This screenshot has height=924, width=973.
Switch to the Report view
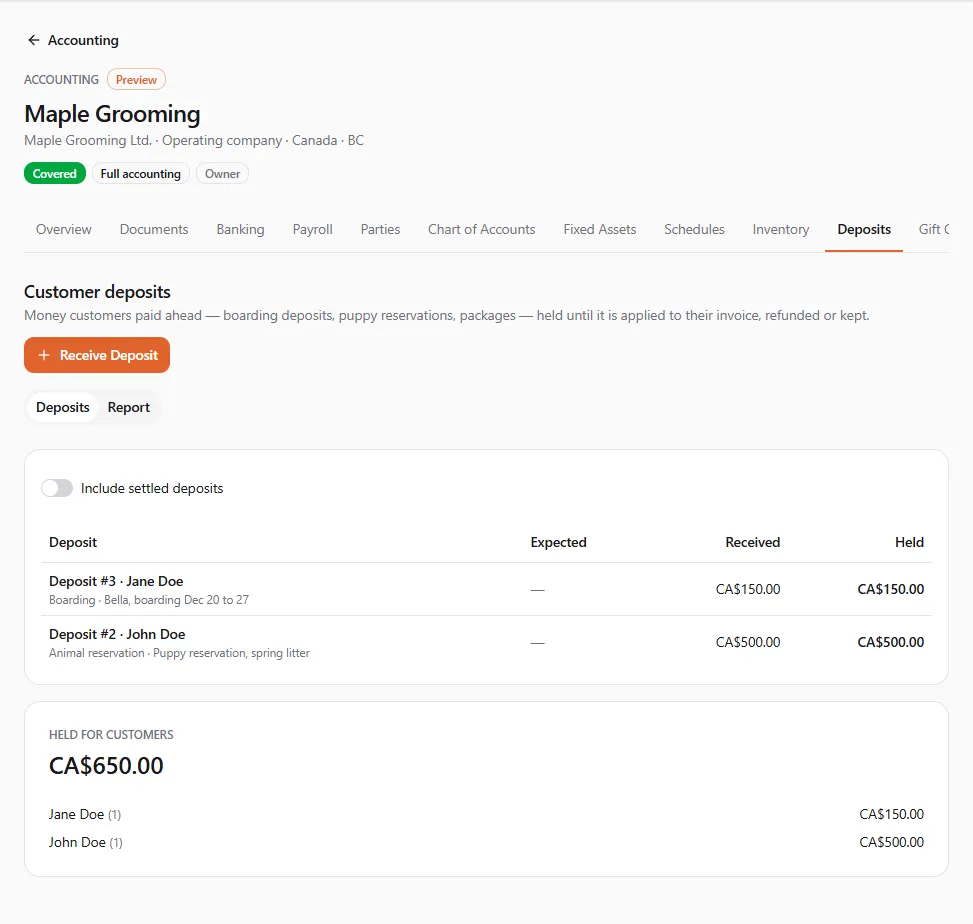[128, 407]
